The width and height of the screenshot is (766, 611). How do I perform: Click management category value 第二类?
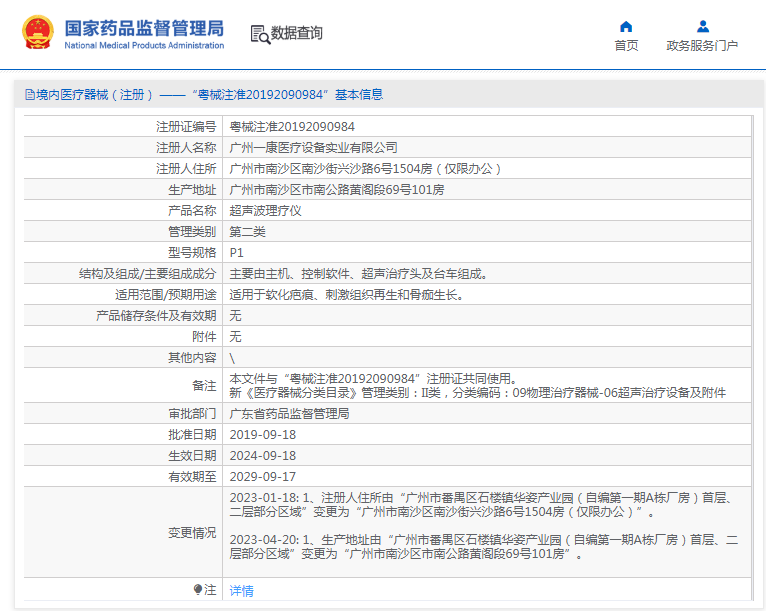tap(247, 232)
